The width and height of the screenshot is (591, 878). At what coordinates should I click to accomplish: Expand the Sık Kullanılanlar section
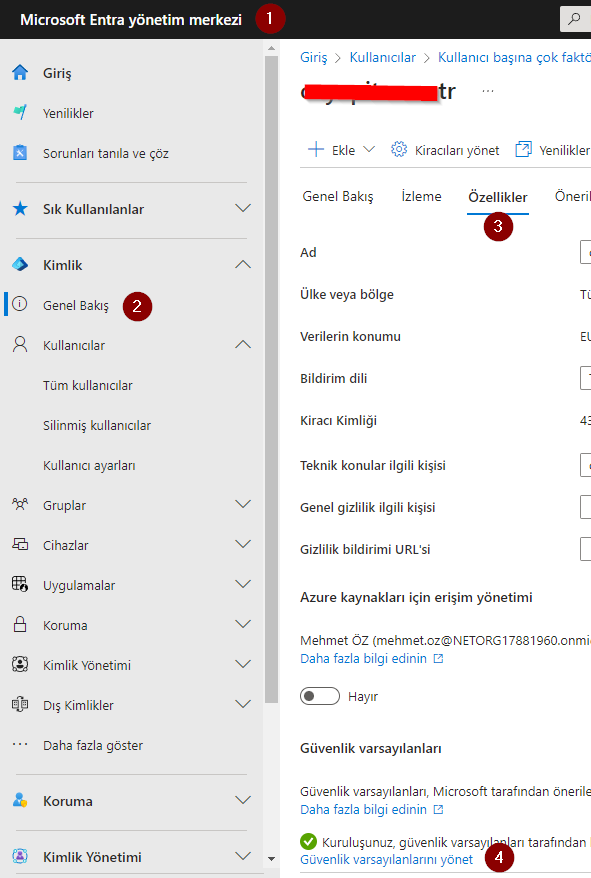click(243, 208)
